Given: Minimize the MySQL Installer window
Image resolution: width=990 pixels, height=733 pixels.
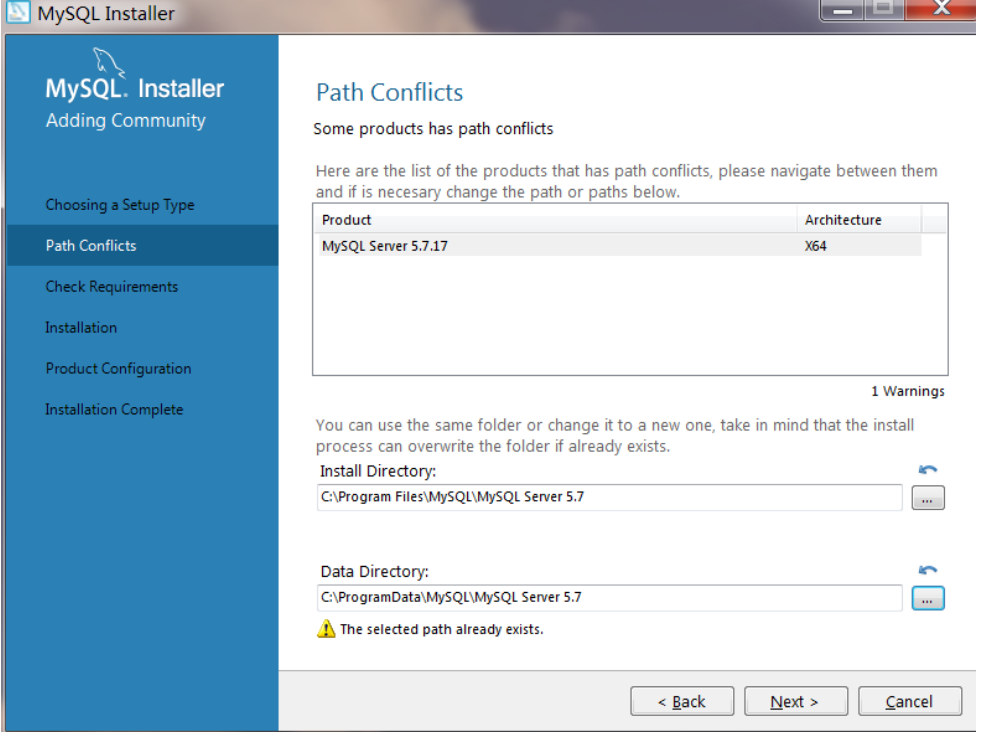Looking at the screenshot, I should 842,9.
